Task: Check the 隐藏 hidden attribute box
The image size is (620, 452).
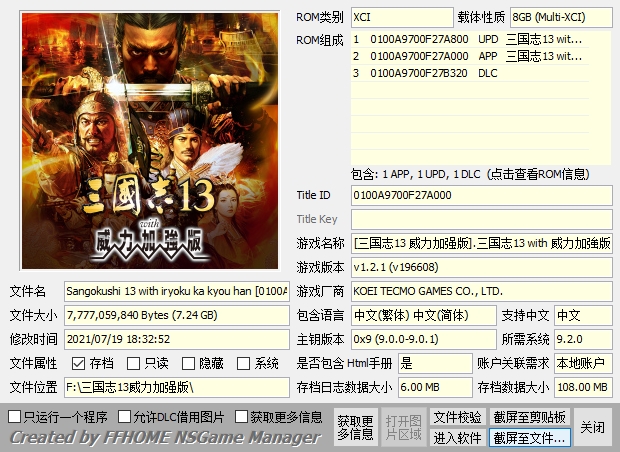Action: tap(188, 363)
